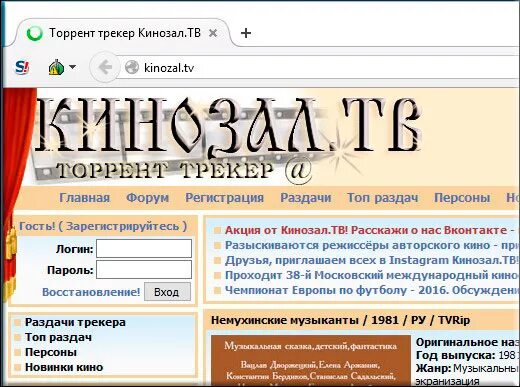Open a new browser tab
Image resolution: width=520 pixels, height=387 pixels.
click(246, 33)
